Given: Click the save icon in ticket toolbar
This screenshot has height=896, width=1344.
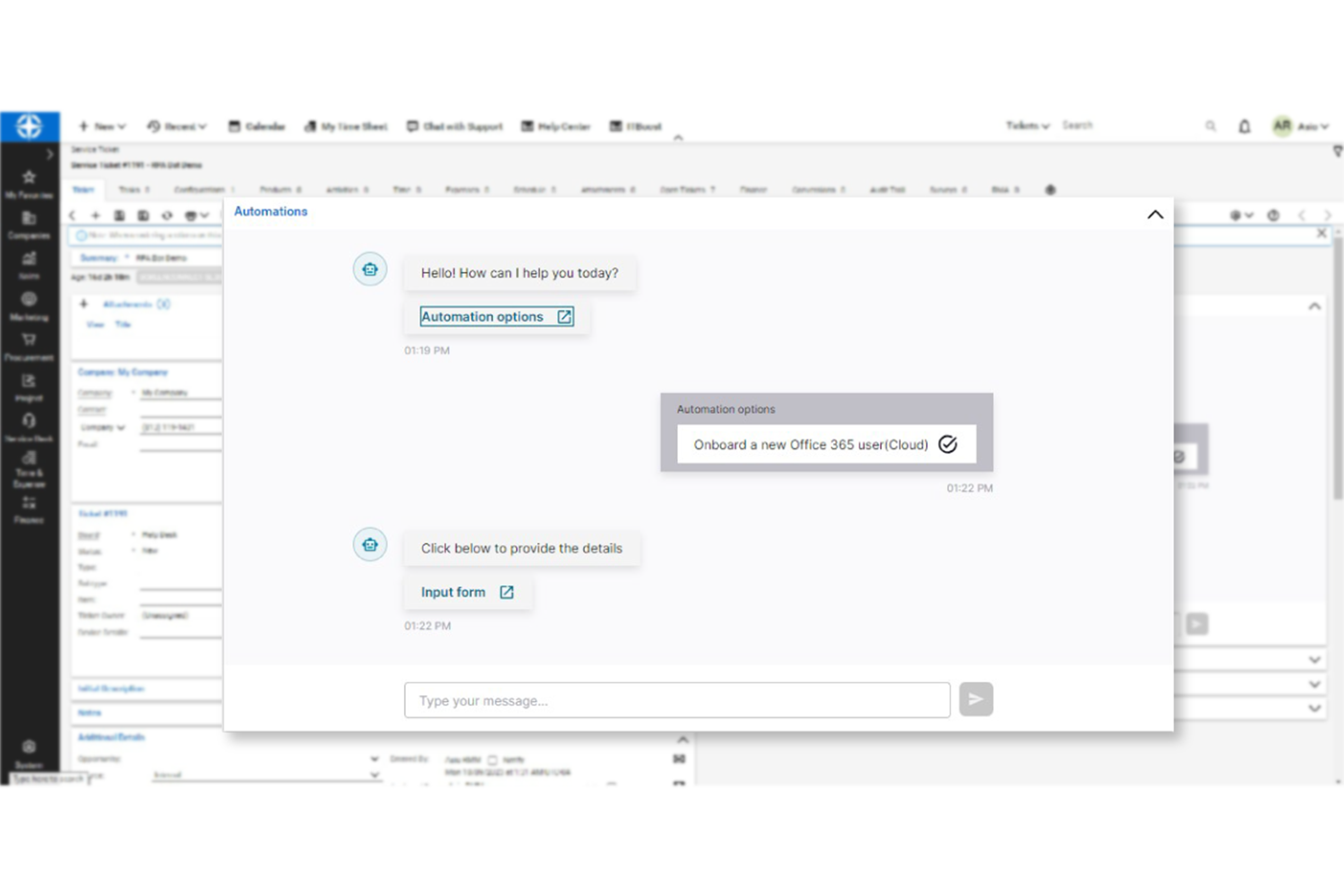Looking at the screenshot, I should (x=119, y=216).
